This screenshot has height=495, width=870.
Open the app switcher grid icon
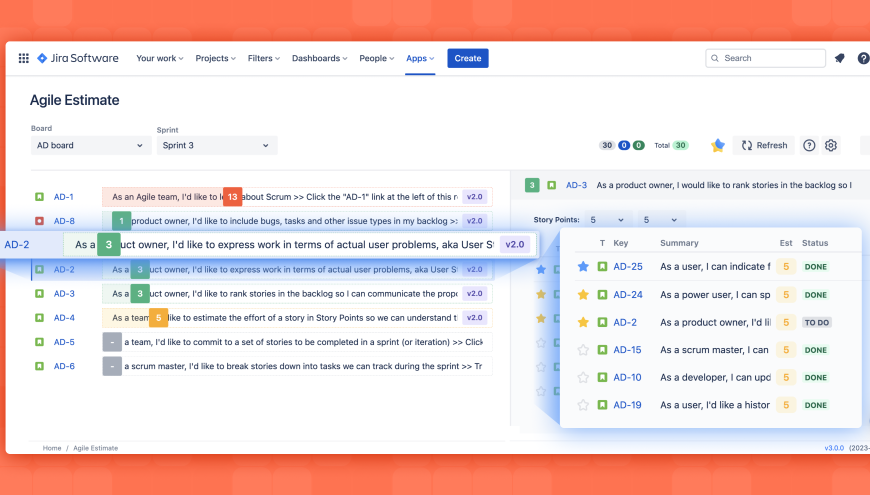click(x=23, y=58)
